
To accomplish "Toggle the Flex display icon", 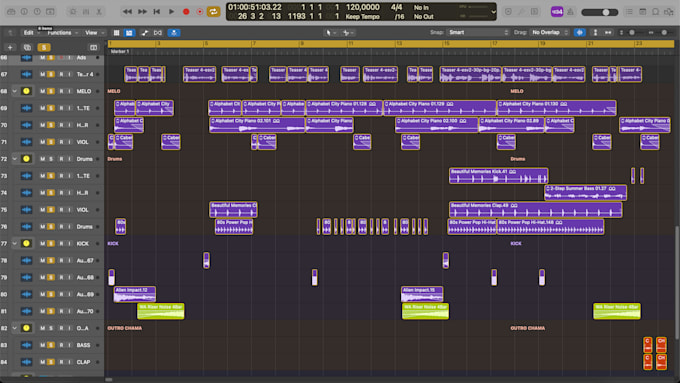I will click(158, 33).
